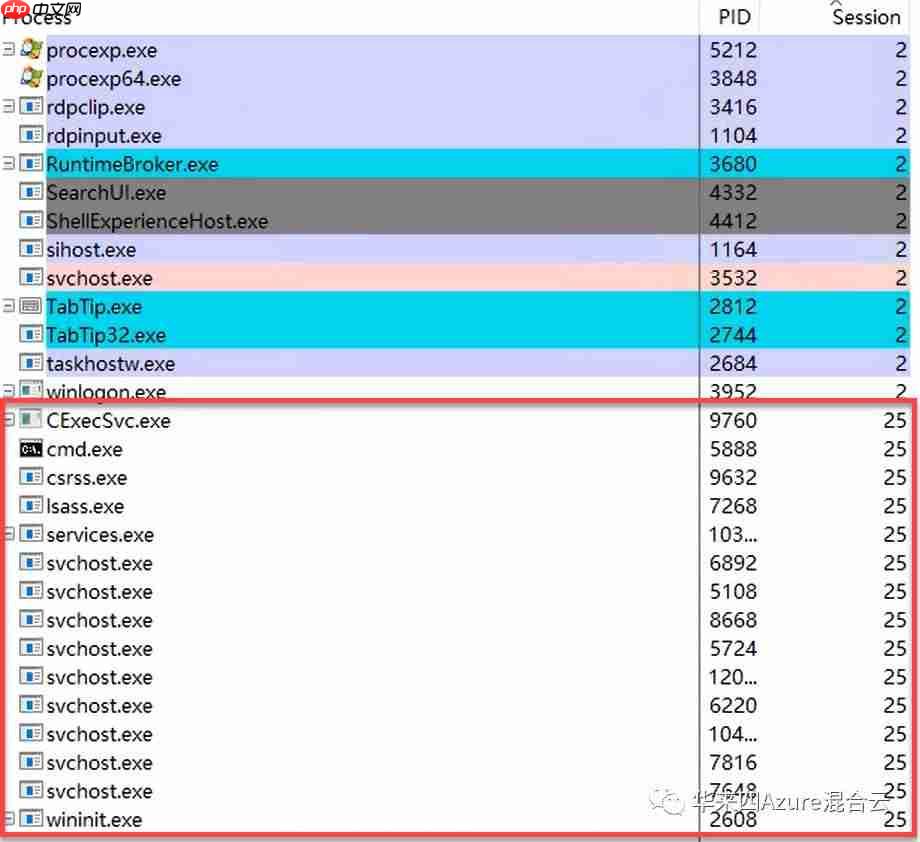This screenshot has width=920, height=842.
Task: Click the lsass.exe process icon
Action: click(x=31, y=506)
